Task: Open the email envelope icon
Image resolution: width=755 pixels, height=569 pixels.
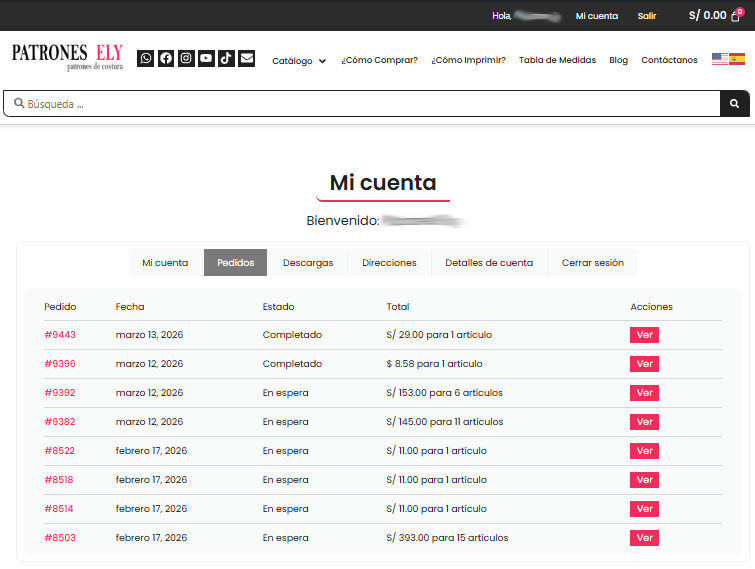Action: [x=246, y=58]
